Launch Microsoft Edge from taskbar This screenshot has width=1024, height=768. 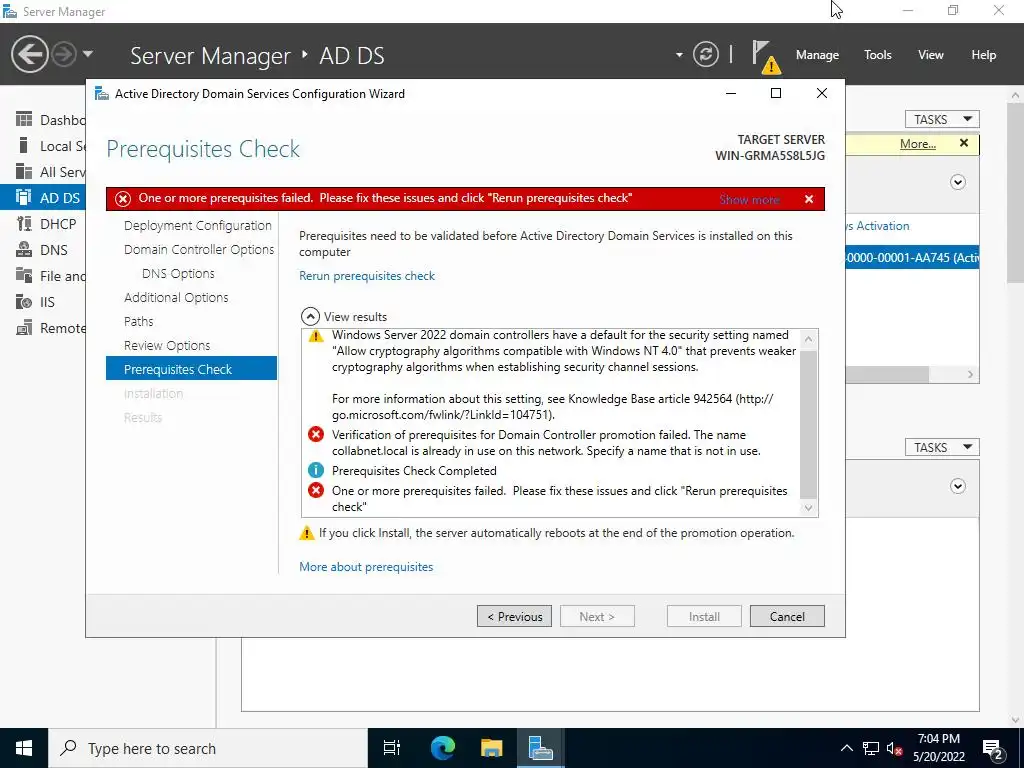(x=443, y=748)
